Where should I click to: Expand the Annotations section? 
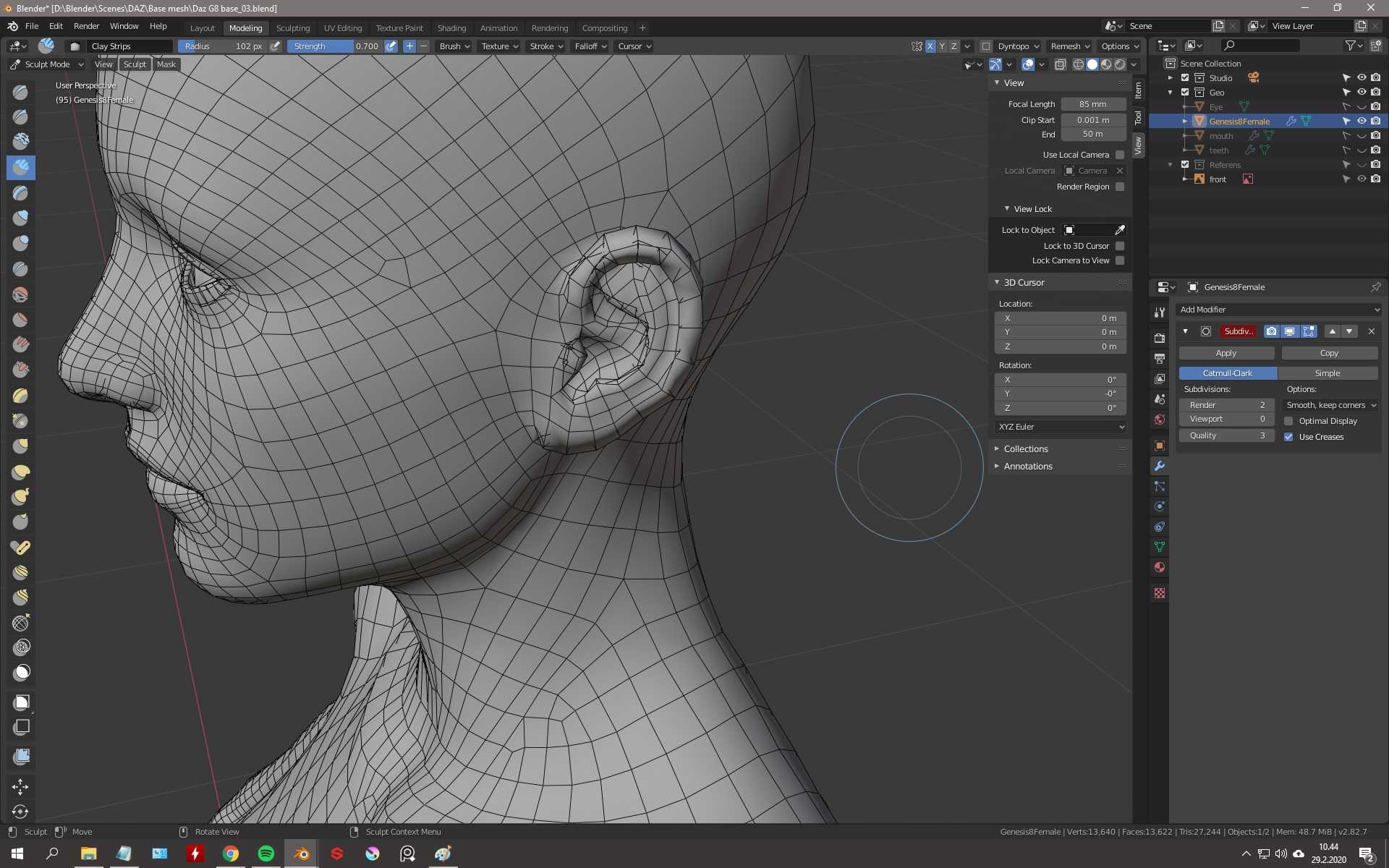click(1027, 466)
